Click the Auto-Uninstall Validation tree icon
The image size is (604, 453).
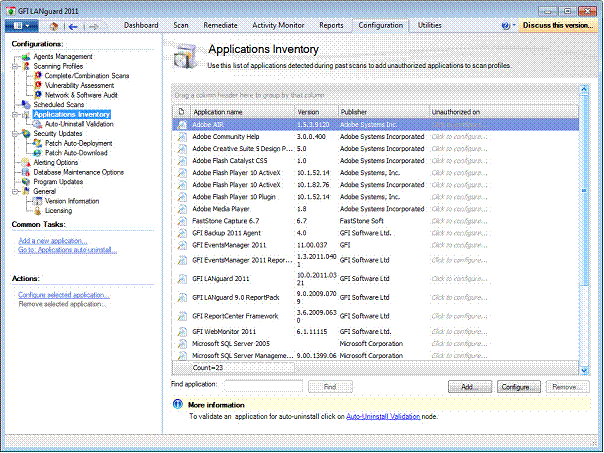(x=37, y=124)
